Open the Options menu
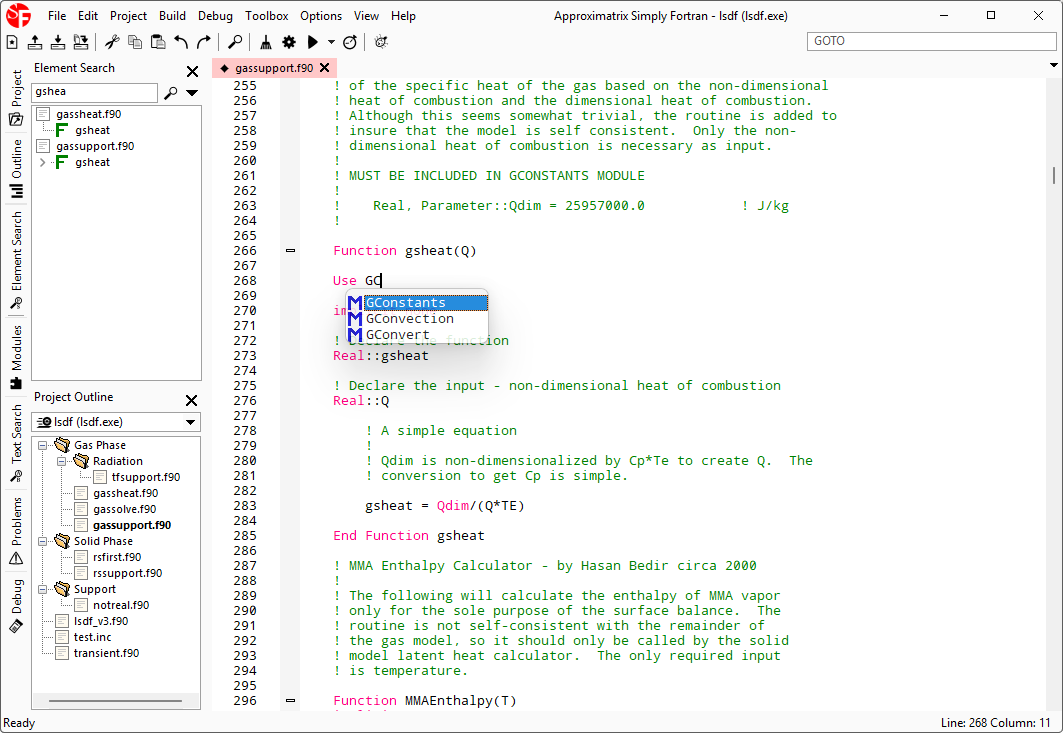The image size is (1063, 733). click(321, 16)
